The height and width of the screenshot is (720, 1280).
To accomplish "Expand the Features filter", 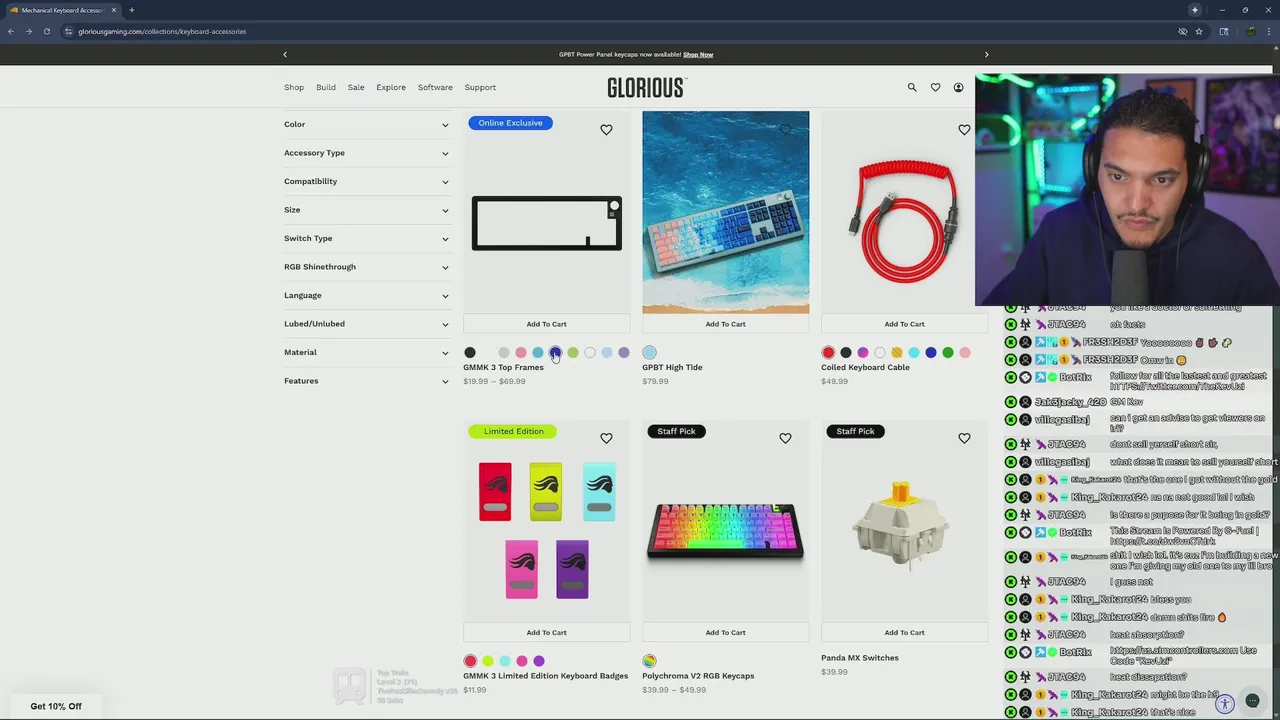I will click(366, 381).
